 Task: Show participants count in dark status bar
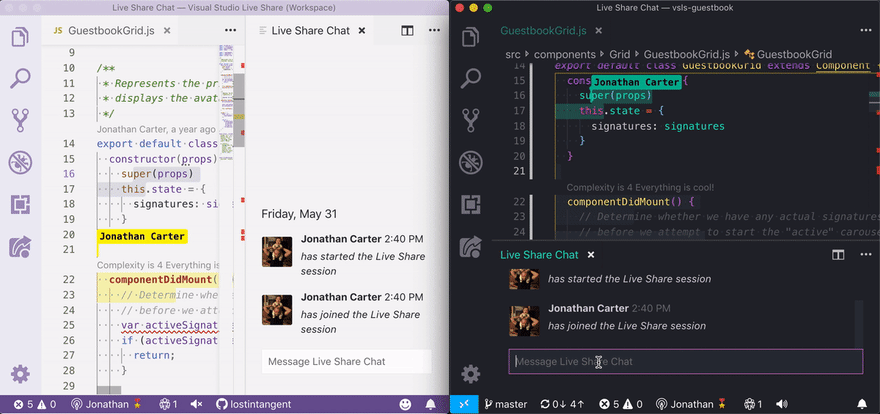pyautogui.click(x=753, y=404)
